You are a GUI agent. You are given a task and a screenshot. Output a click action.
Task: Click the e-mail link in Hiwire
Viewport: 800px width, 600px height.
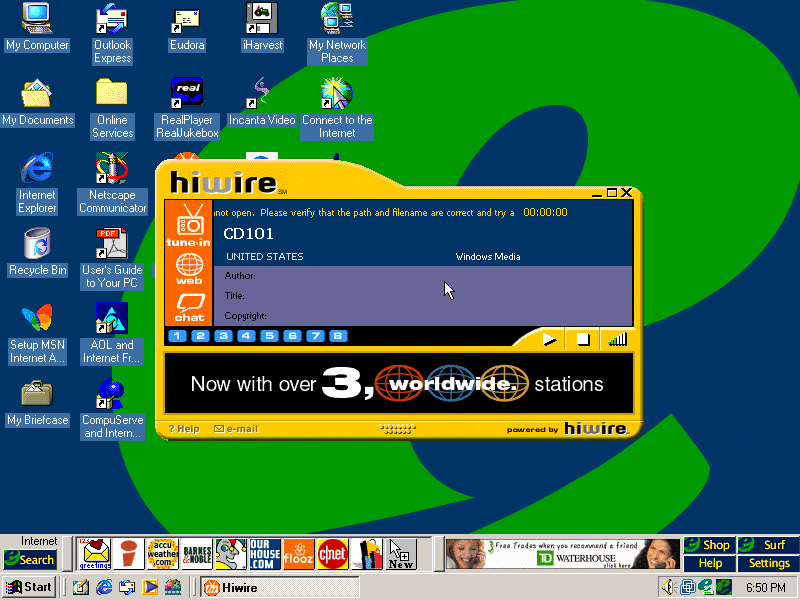coord(236,429)
